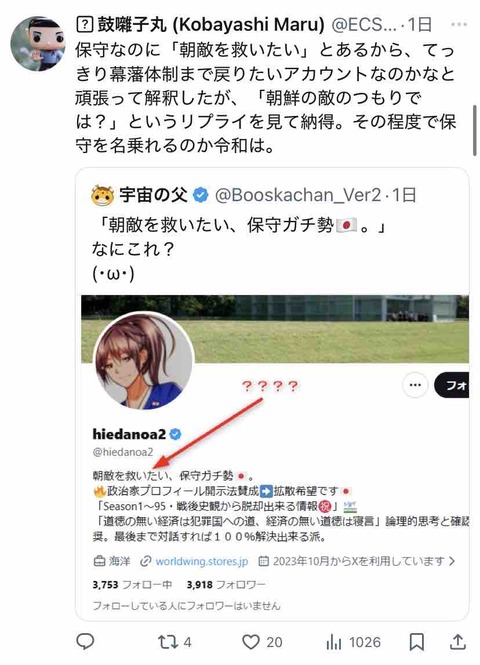Click the blue verified badge next to 宇宙の父
Image resolution: width=480 pixels, height=665 pixels.
[x=201, y=195]
